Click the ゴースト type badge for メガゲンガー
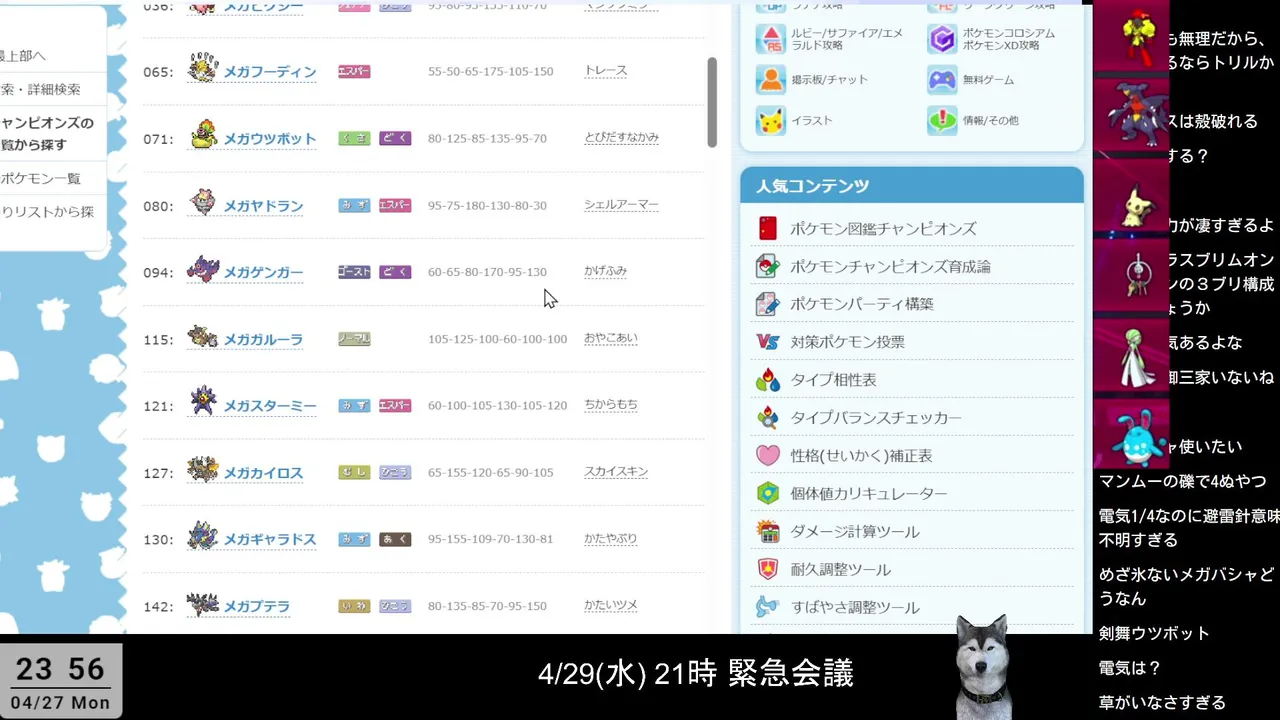1280x720 pixels. (354, 272)
